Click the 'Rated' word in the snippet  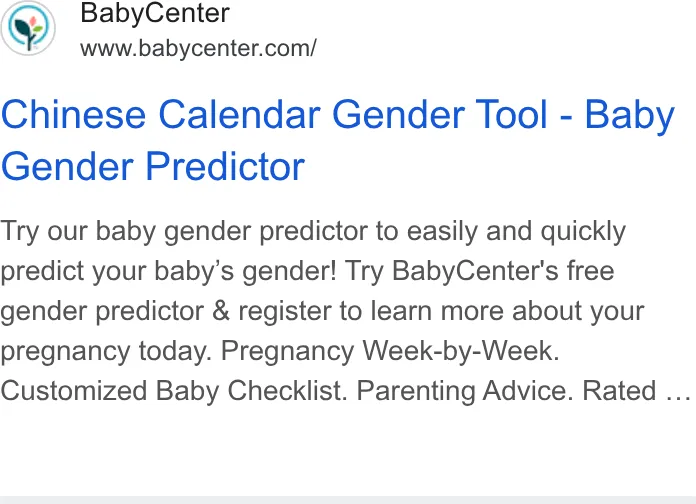(x=619, y=391)
